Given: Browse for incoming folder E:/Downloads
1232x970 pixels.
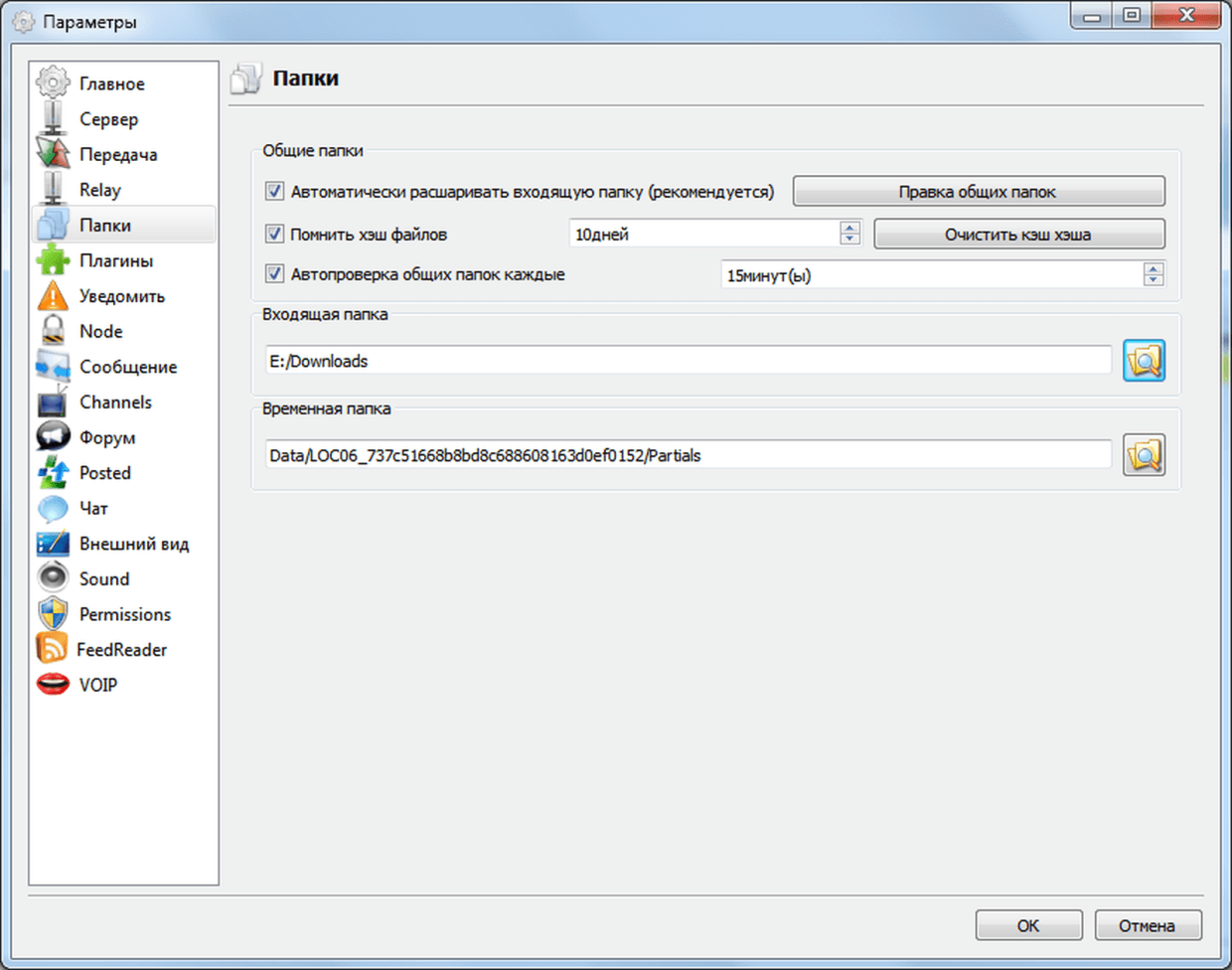Looking at the screenshot, I should (x=1144, y=361).
